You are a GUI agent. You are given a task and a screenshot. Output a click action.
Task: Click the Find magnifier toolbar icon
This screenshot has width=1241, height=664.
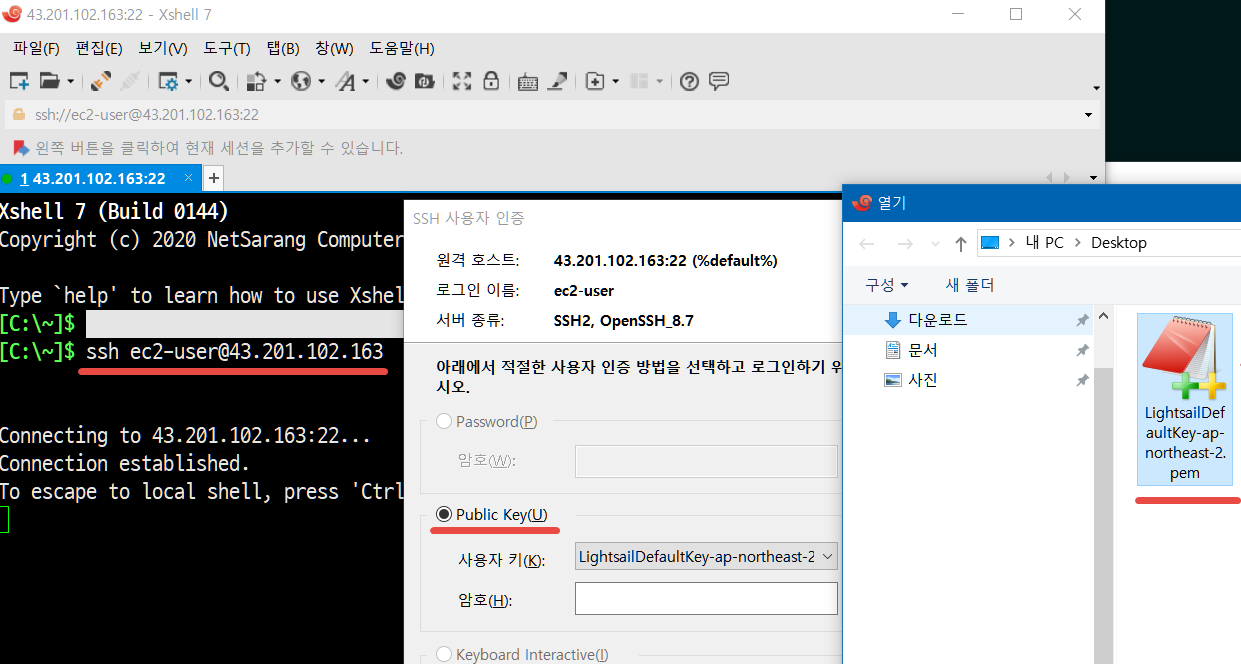click(x=218, y=82)
